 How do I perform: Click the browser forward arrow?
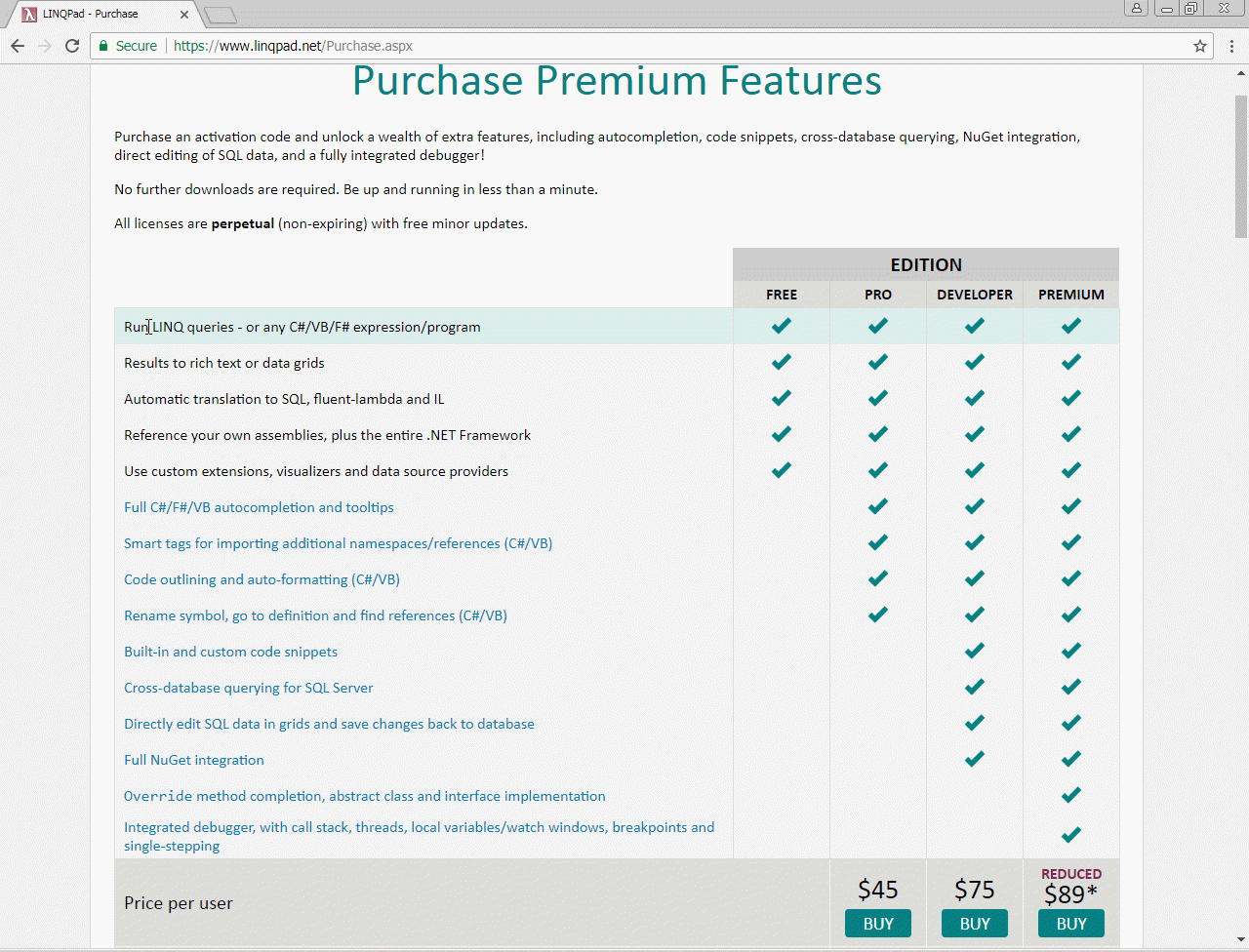pos(45,46)
